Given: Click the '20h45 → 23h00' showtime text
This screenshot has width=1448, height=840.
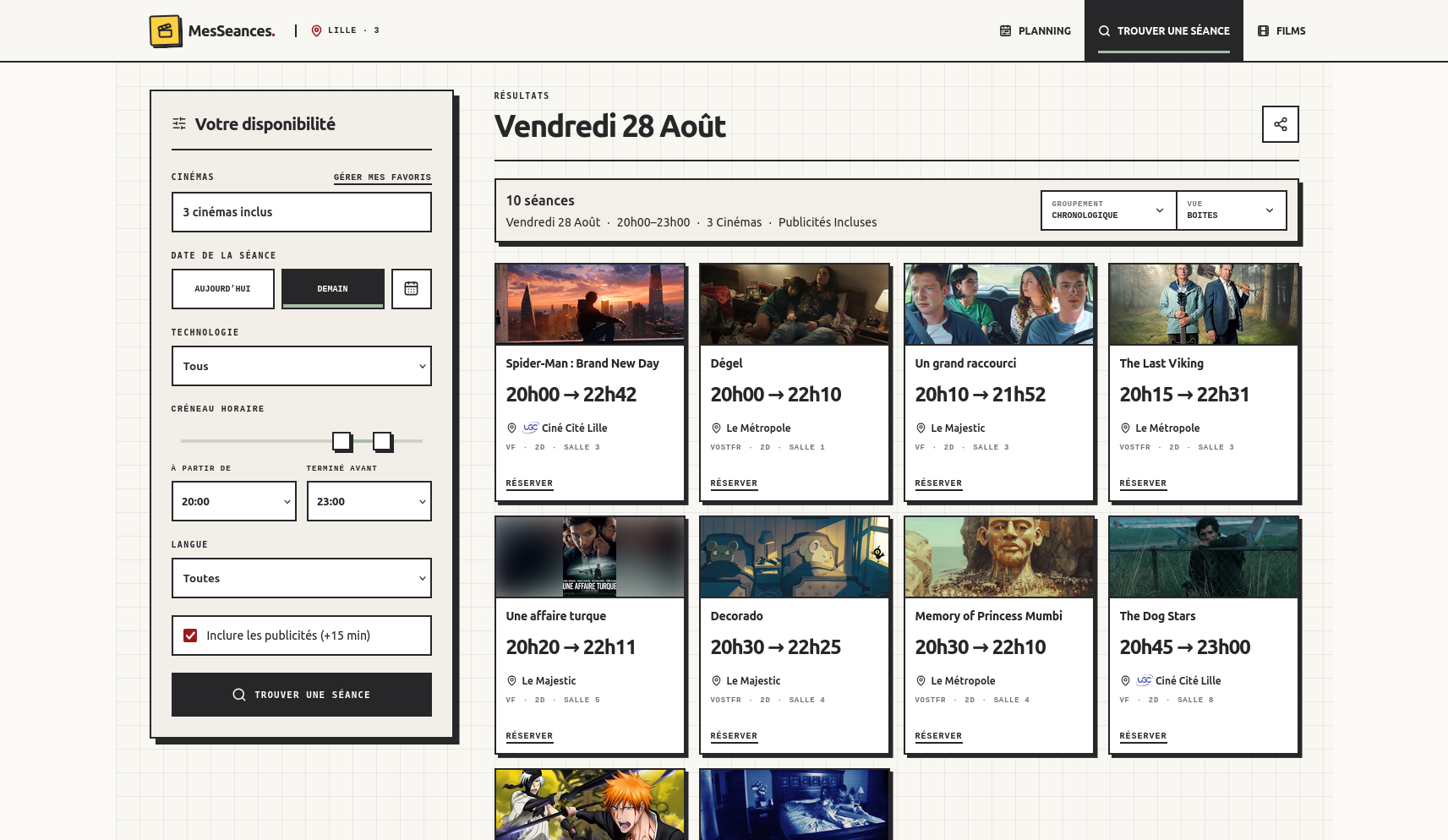Looking at the screenshot, I should click(1185, 647).
